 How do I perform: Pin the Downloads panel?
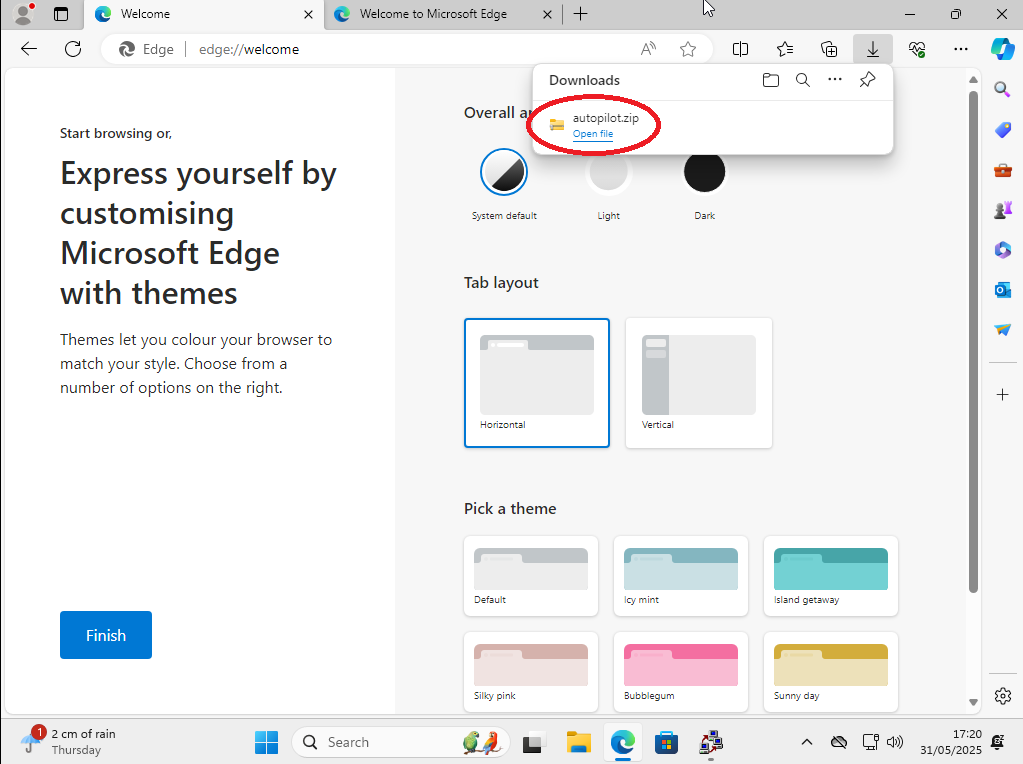click(867, 81)
